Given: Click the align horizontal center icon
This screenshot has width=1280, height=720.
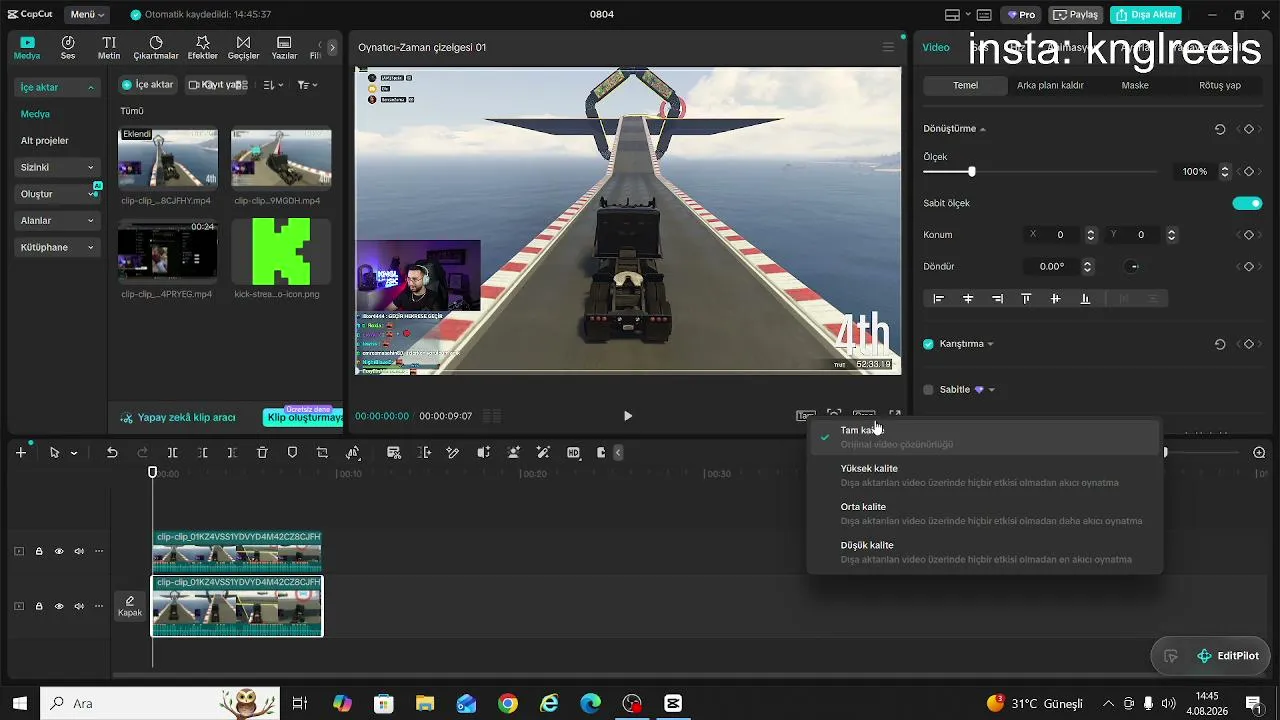Looking at the screenshot, I should (x=968, y=299).
